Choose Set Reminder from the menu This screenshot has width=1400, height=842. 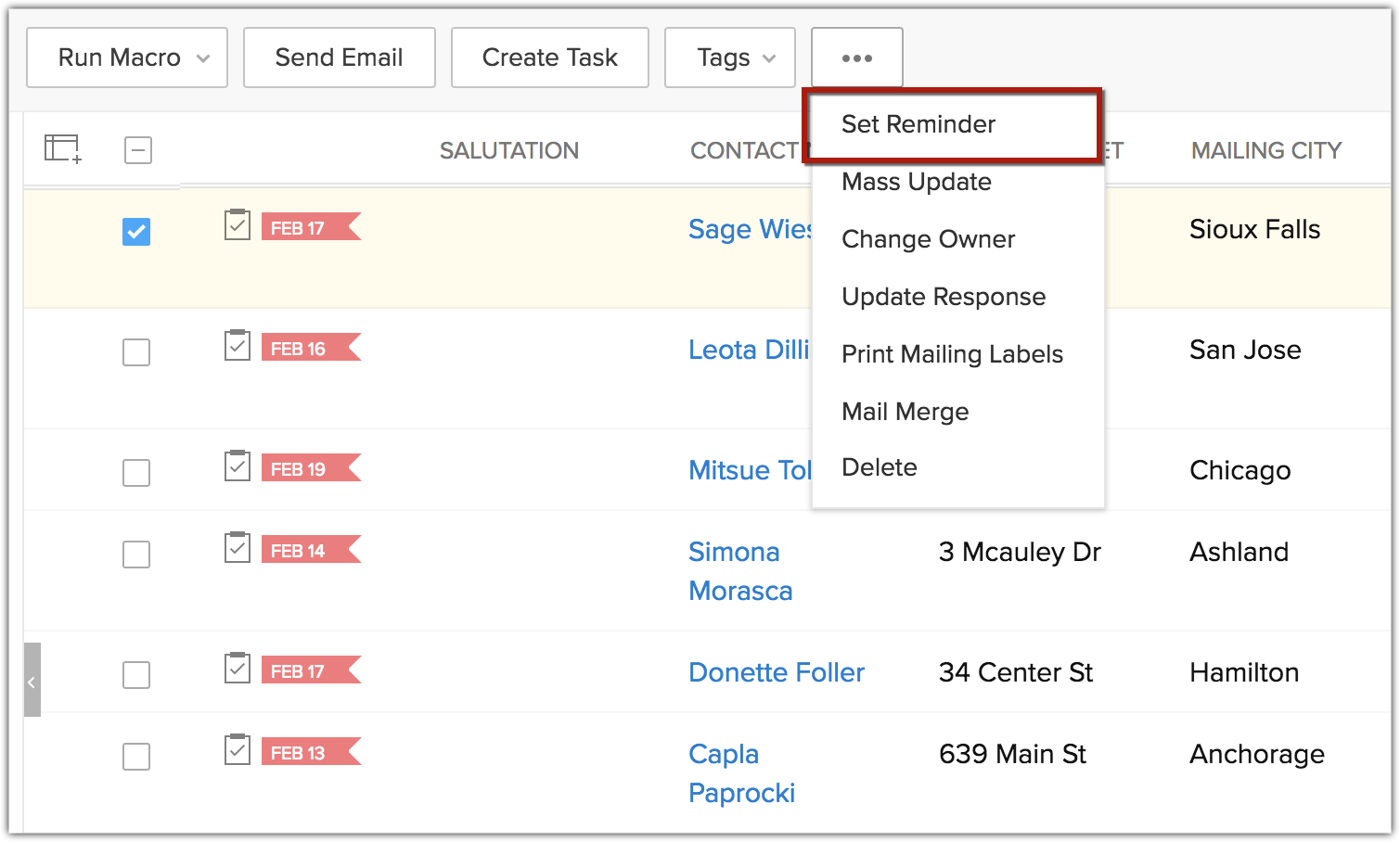point(953,125)
